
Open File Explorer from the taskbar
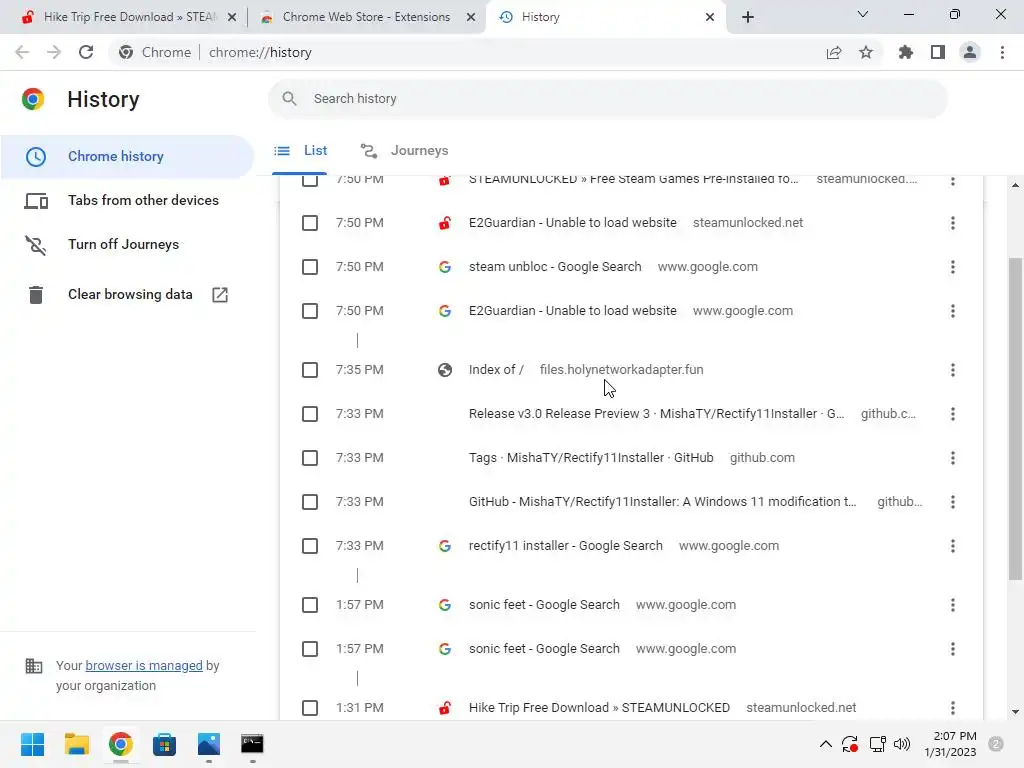click(x=76, y=744)
